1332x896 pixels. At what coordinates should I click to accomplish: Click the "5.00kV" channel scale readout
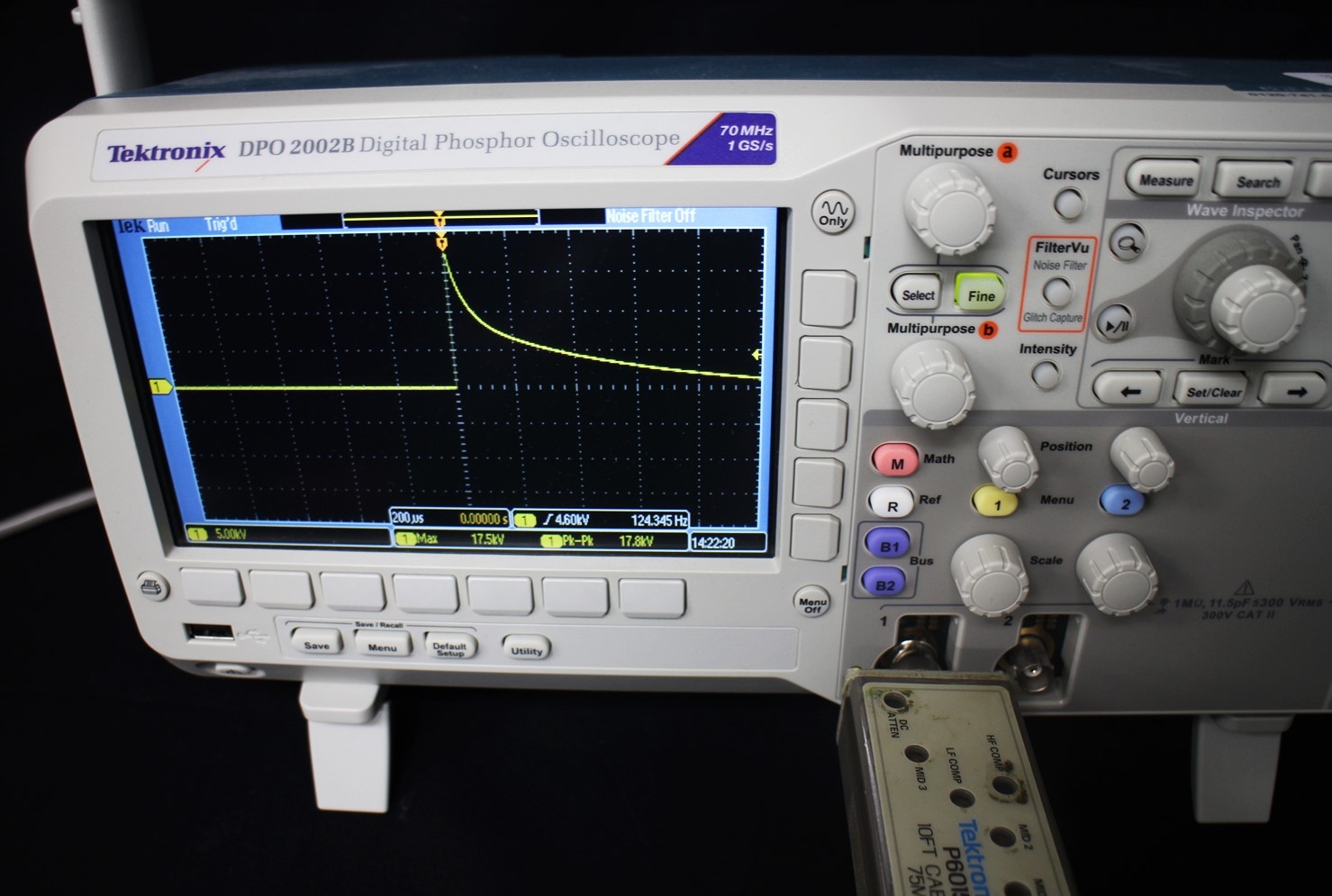(230, 534)
